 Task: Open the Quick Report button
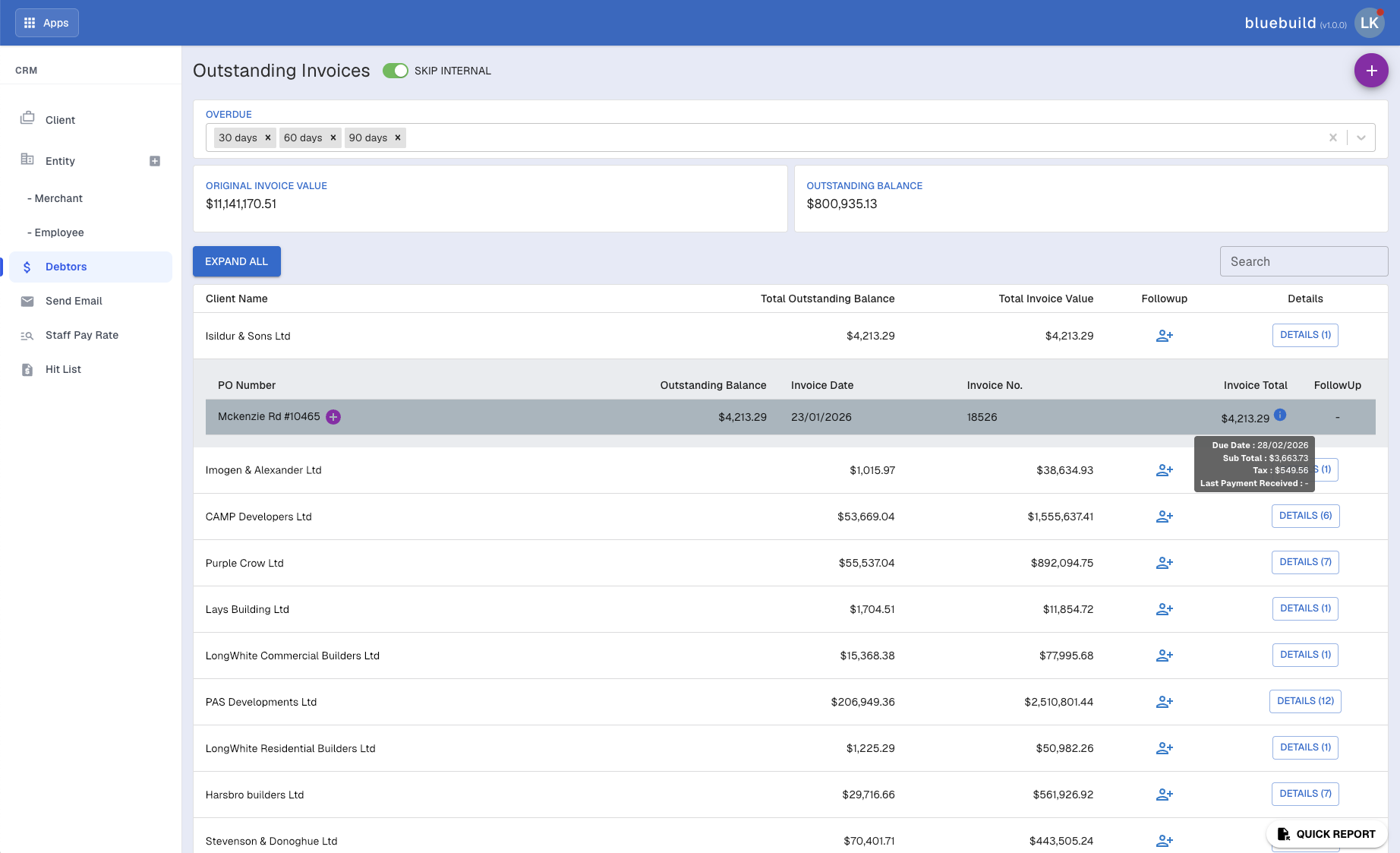coord(1326,834)
